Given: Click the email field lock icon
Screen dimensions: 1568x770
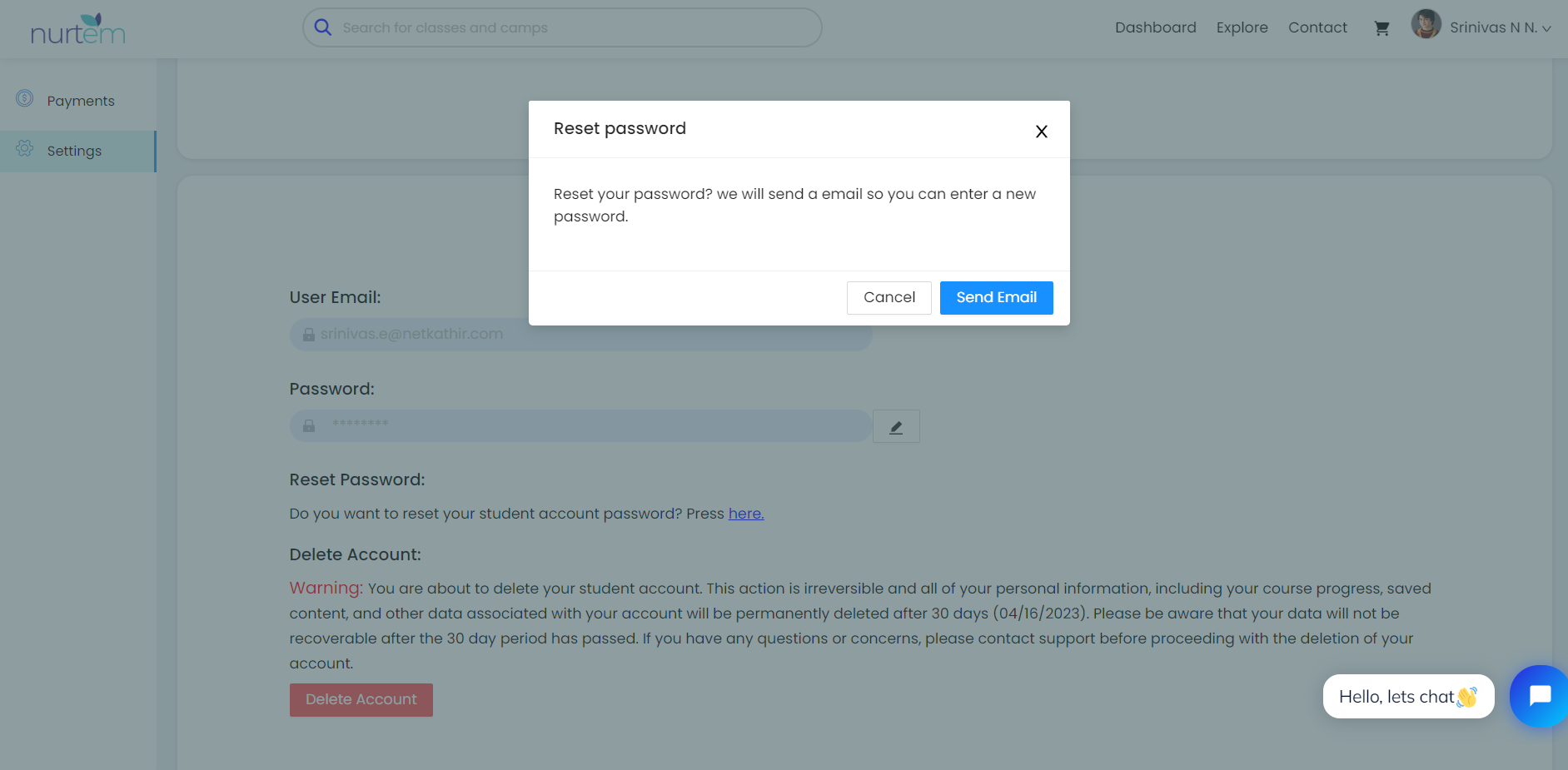Looking at the screenshot, I should tap(309, 335).
